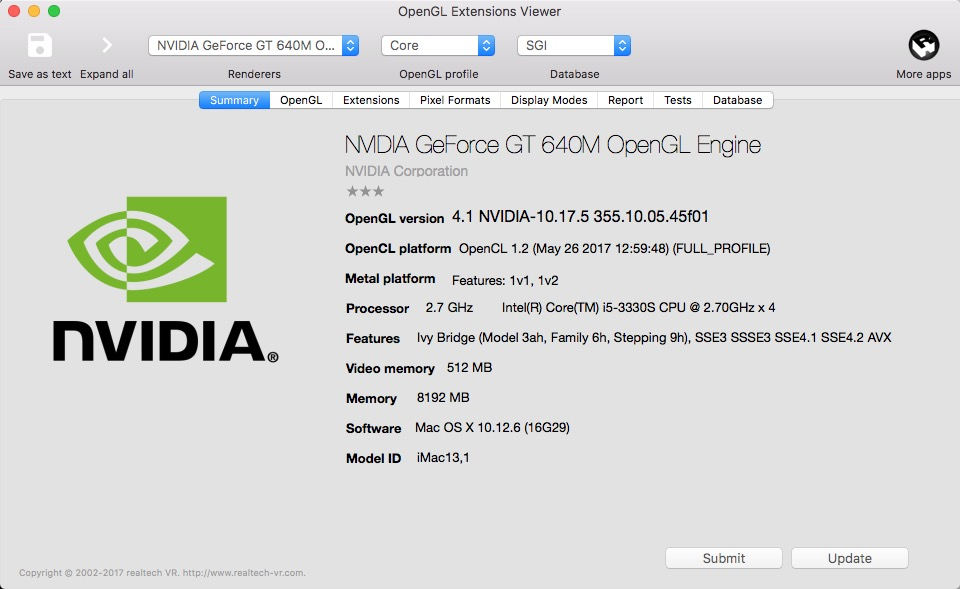Open the Display Modes tab

(549, 100)
